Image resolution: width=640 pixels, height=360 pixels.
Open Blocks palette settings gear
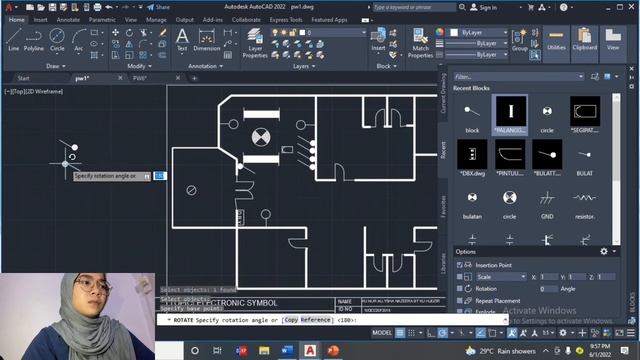pos(604,251)
